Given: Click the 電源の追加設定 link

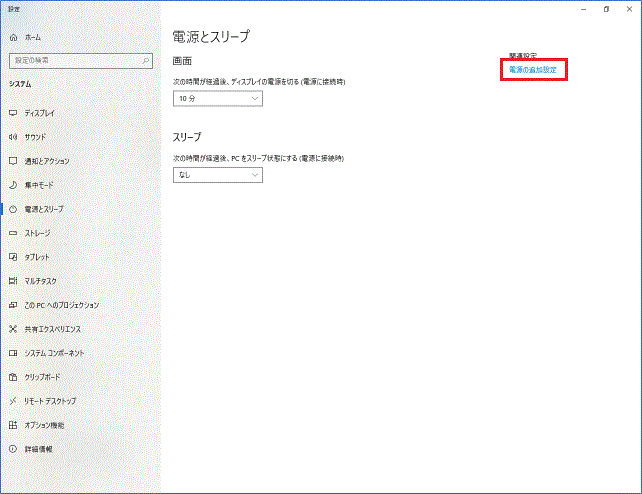Looking at the screenshot, I should point(533,70).
